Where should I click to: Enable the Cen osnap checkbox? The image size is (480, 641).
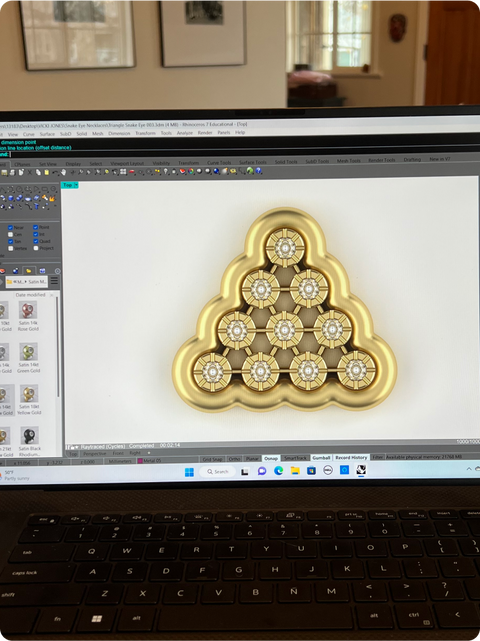tap(10, 235)
